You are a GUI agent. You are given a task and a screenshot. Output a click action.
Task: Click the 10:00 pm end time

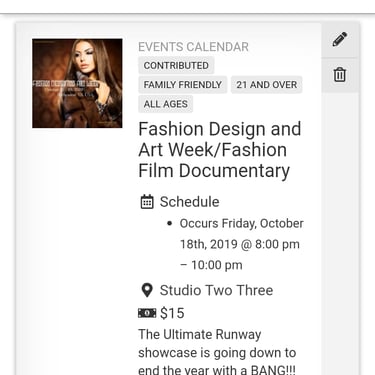[217, 265]
